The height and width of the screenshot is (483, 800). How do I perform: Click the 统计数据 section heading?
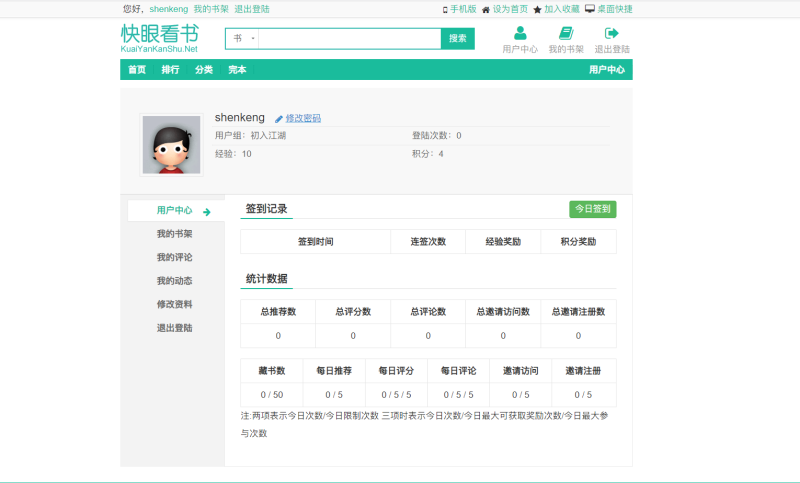[x=266, y=278]
